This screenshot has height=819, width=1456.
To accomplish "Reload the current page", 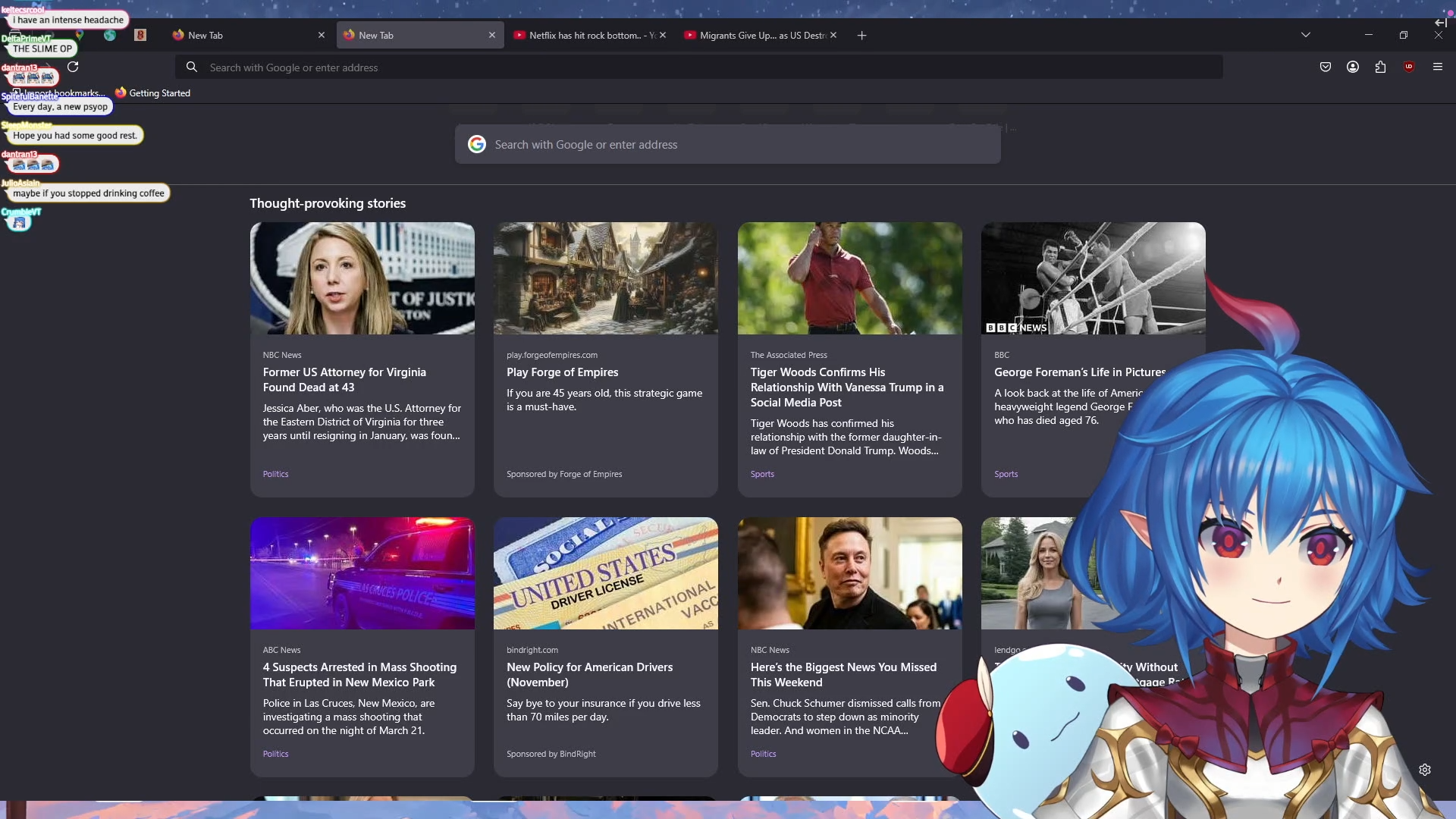I will 73,67.
